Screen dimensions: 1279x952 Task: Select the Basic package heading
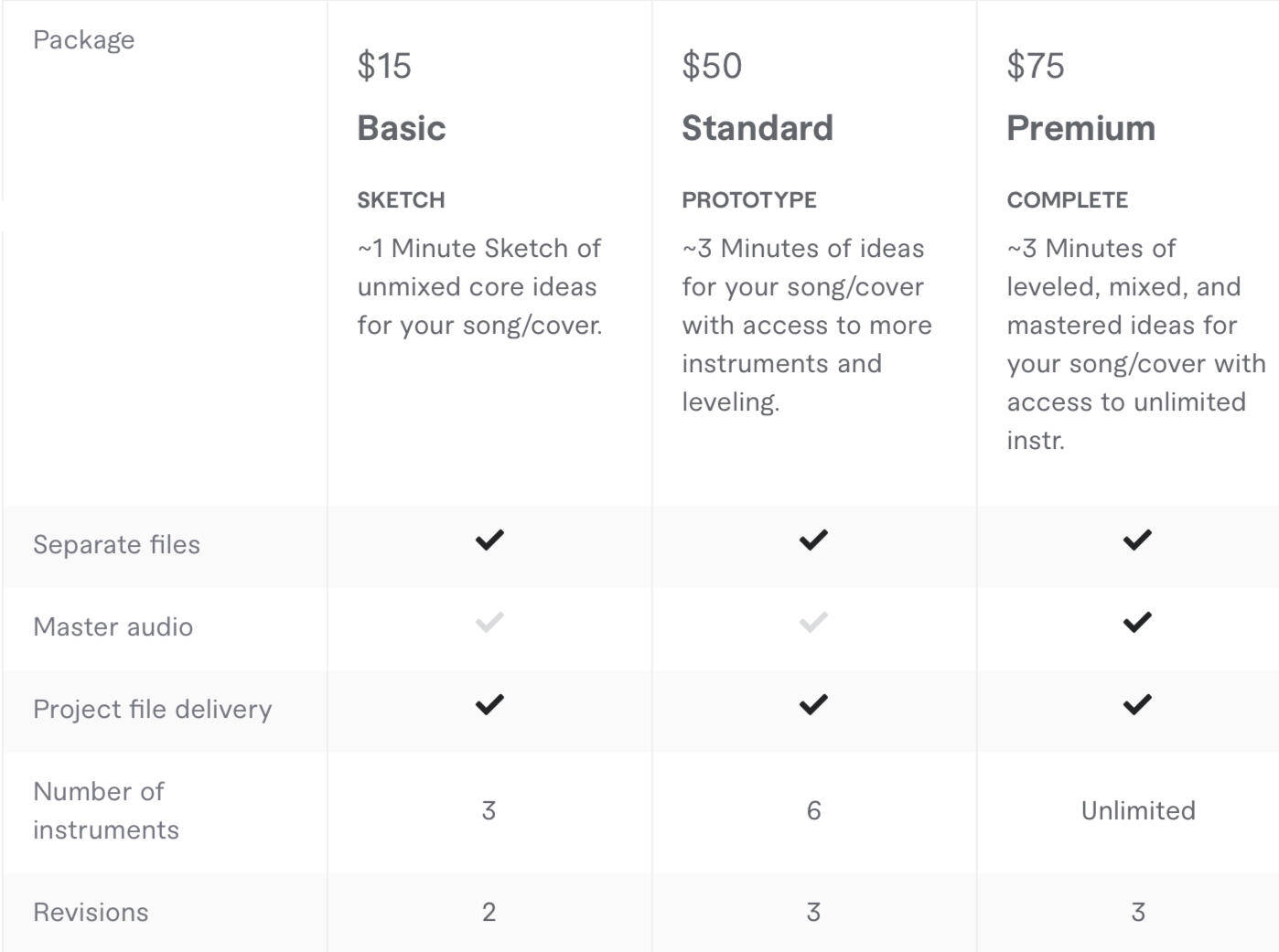pos(402,128)
